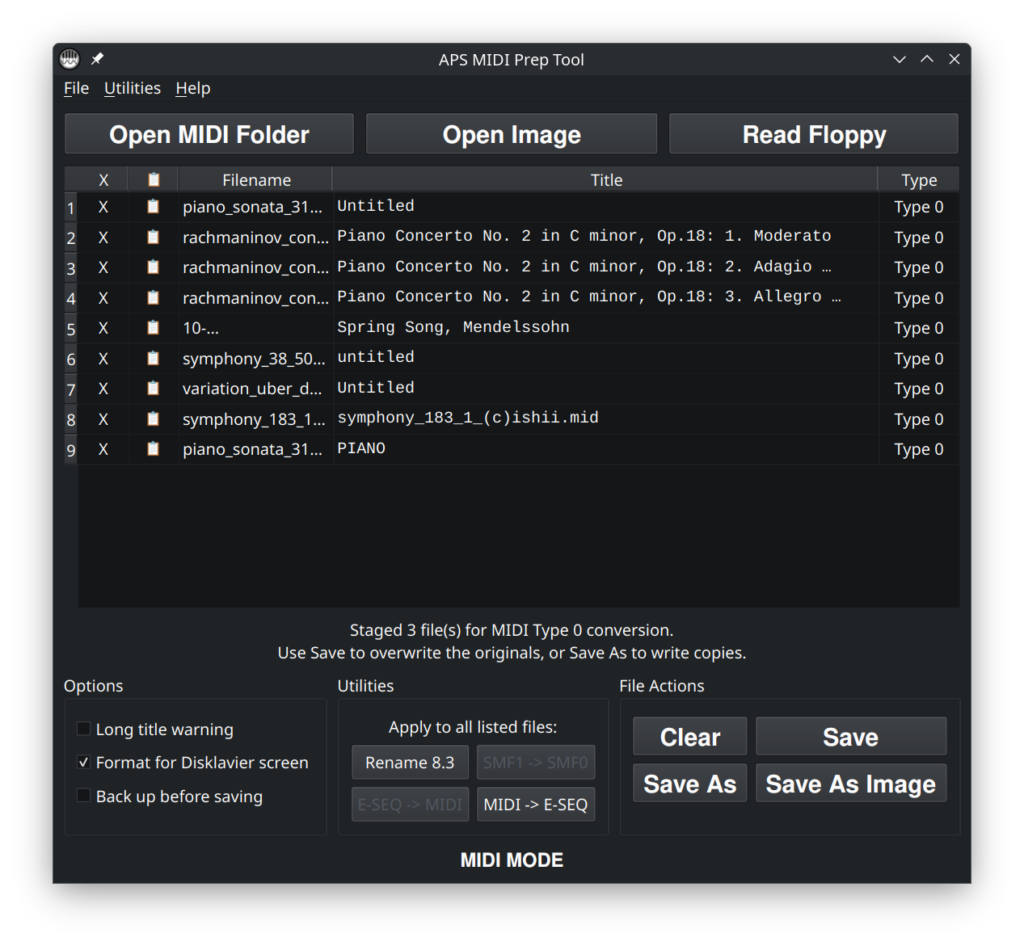Uncheck Format for Disklavier screen
The width and height of the screenshot is (1024, 946).
coord(84,763)
